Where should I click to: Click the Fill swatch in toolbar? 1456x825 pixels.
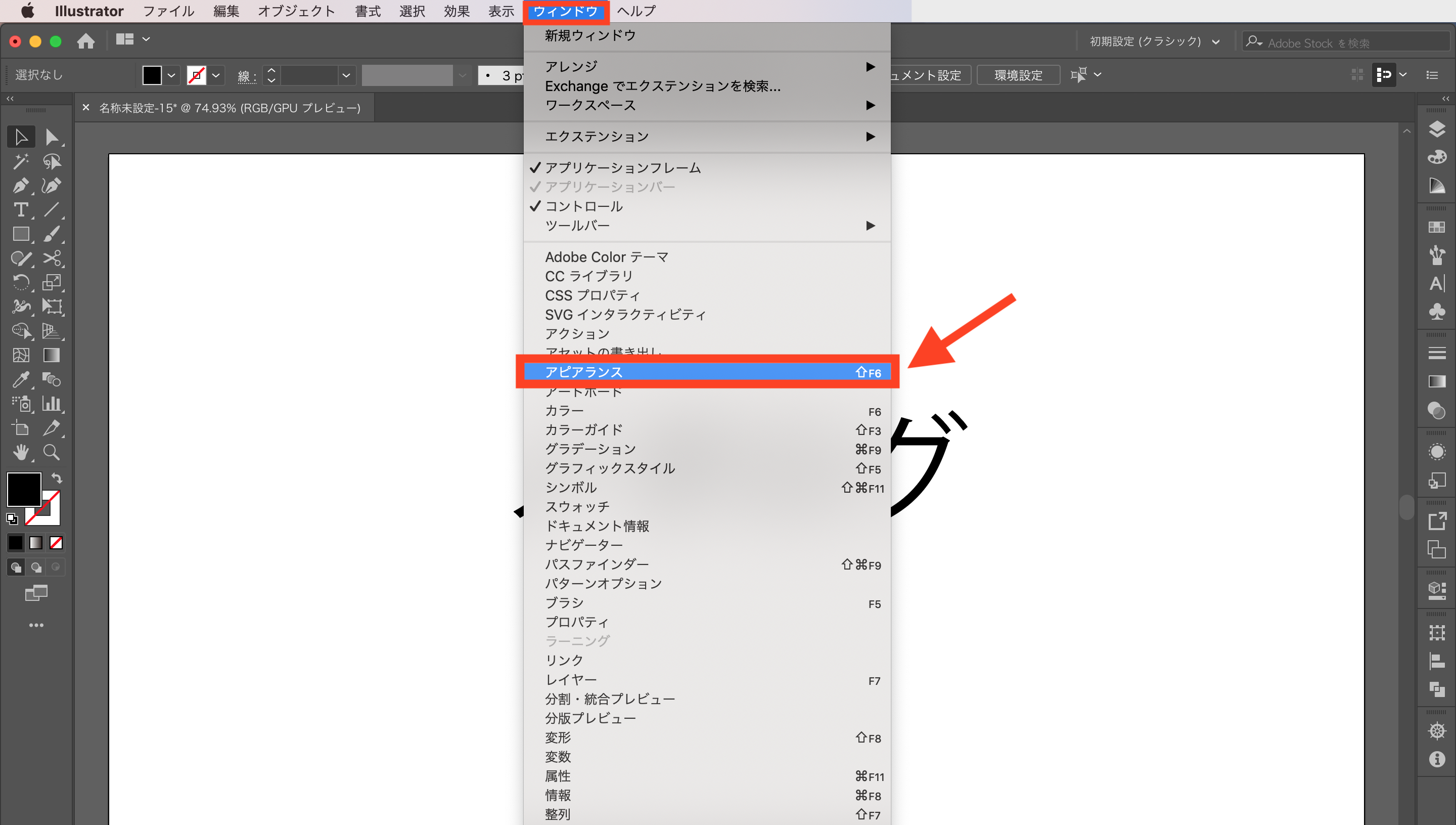click(24, 489)
